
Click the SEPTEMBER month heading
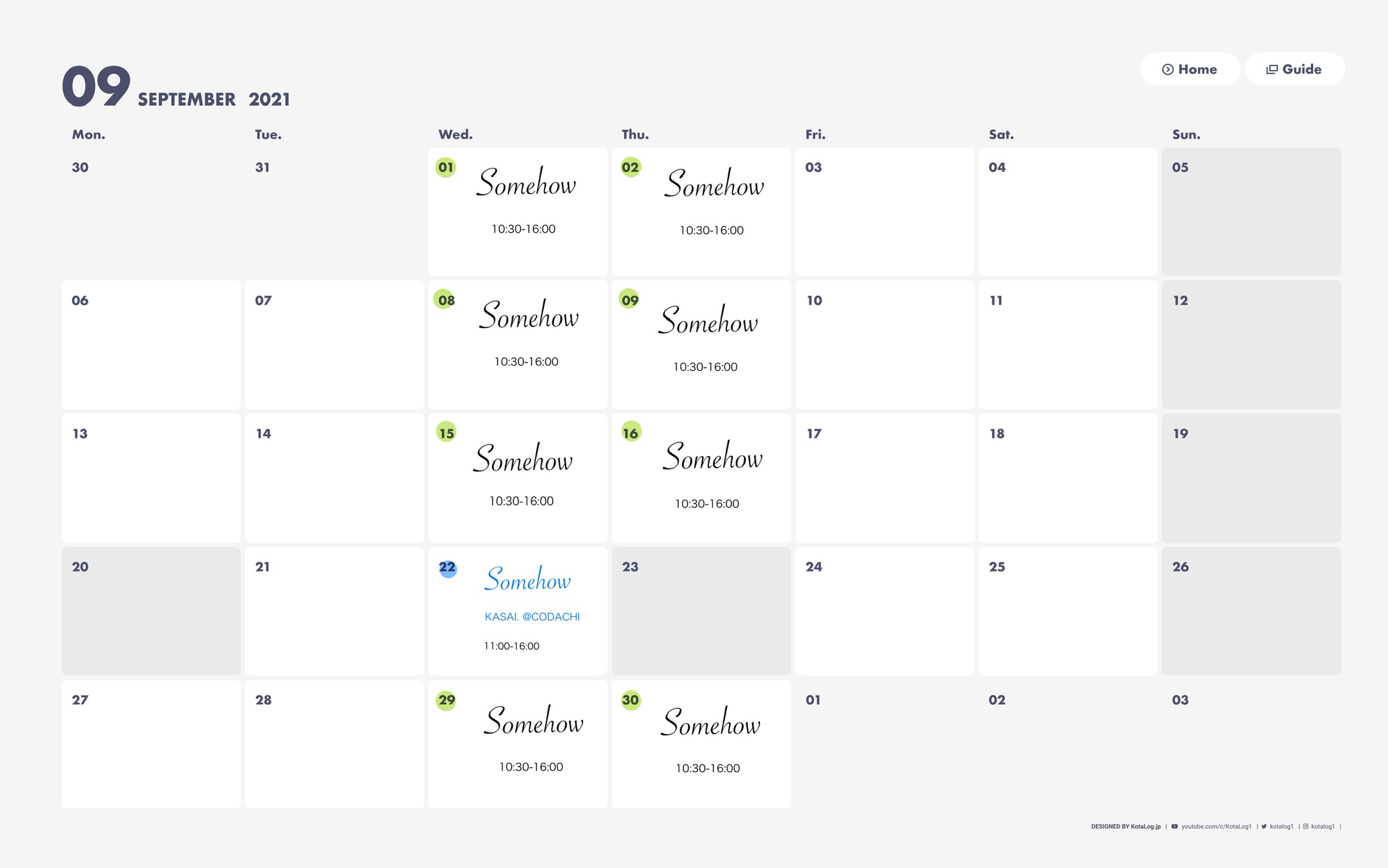(186, 100)
